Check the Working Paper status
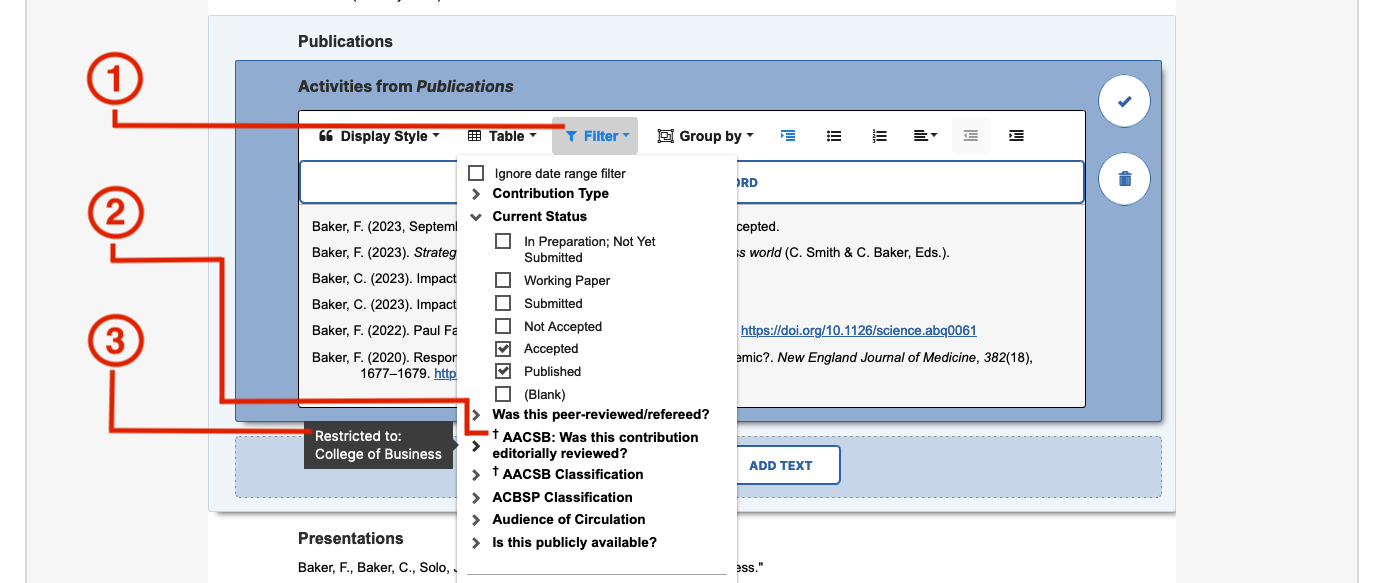 (x=504, y=281)
